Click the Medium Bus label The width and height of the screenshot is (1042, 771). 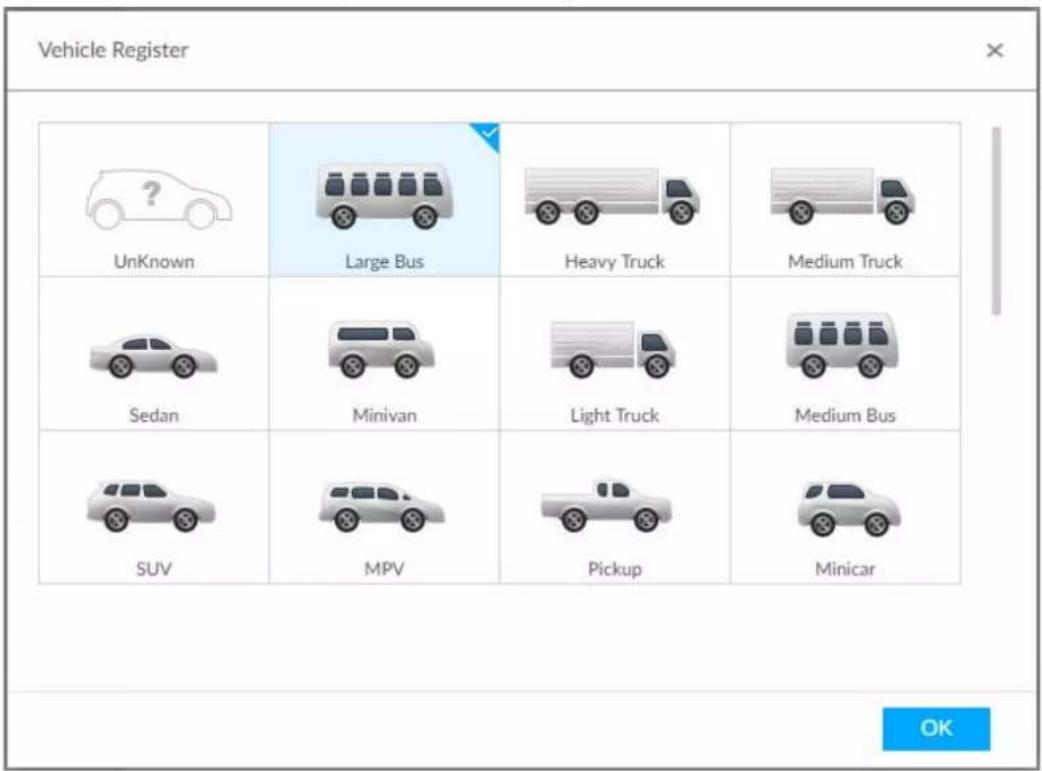point(845,415)
